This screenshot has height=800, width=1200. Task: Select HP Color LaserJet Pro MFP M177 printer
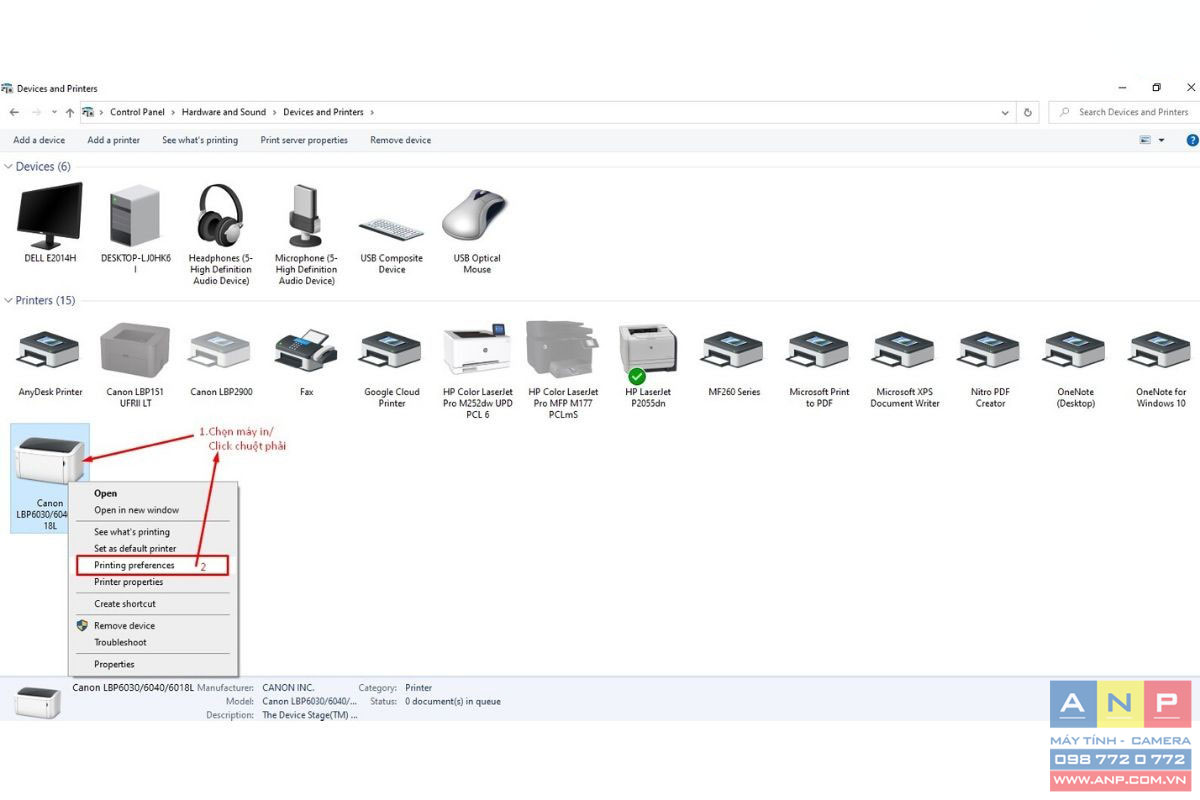[x=563, y=370]
